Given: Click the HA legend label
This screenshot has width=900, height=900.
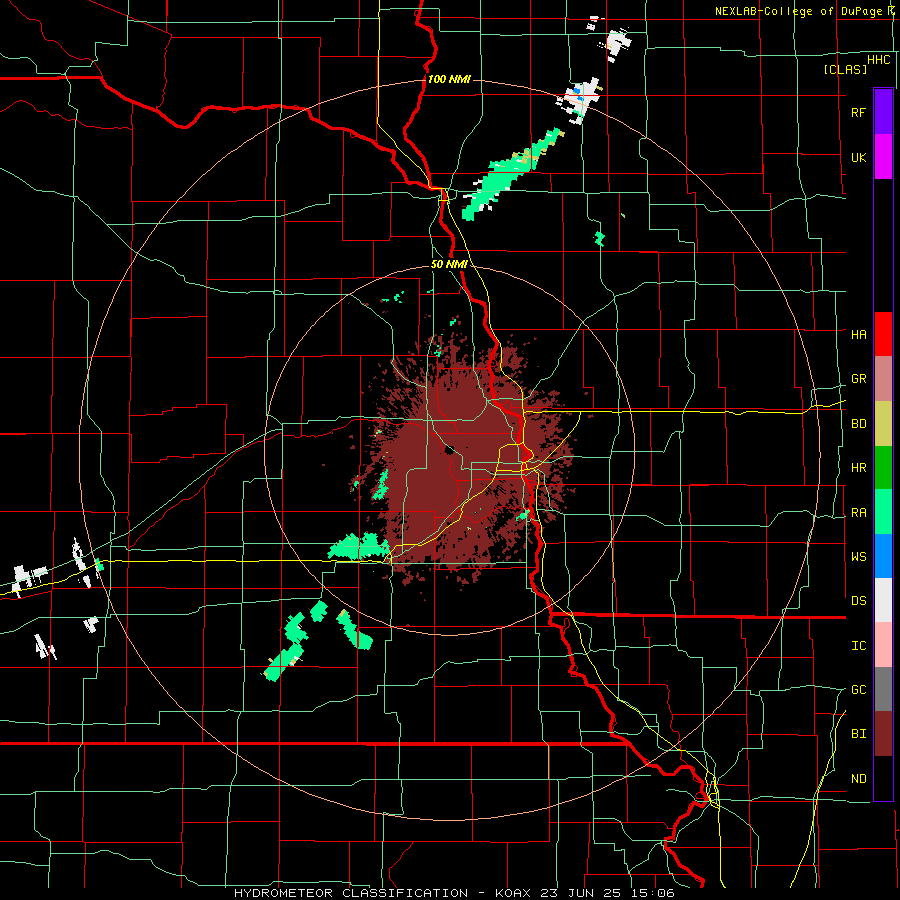Looking at the screenshot, I should pos(858,334).
